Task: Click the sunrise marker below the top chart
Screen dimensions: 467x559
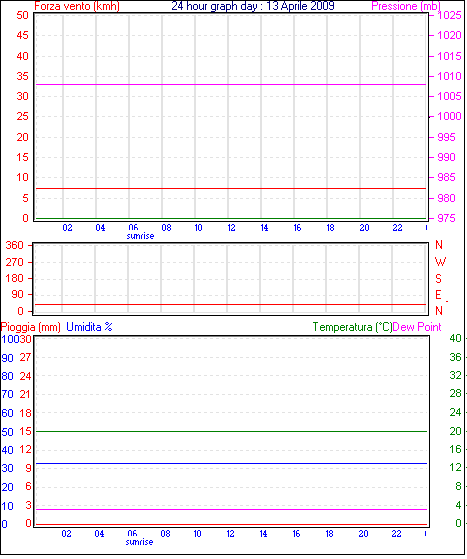Action: [140, 236]
